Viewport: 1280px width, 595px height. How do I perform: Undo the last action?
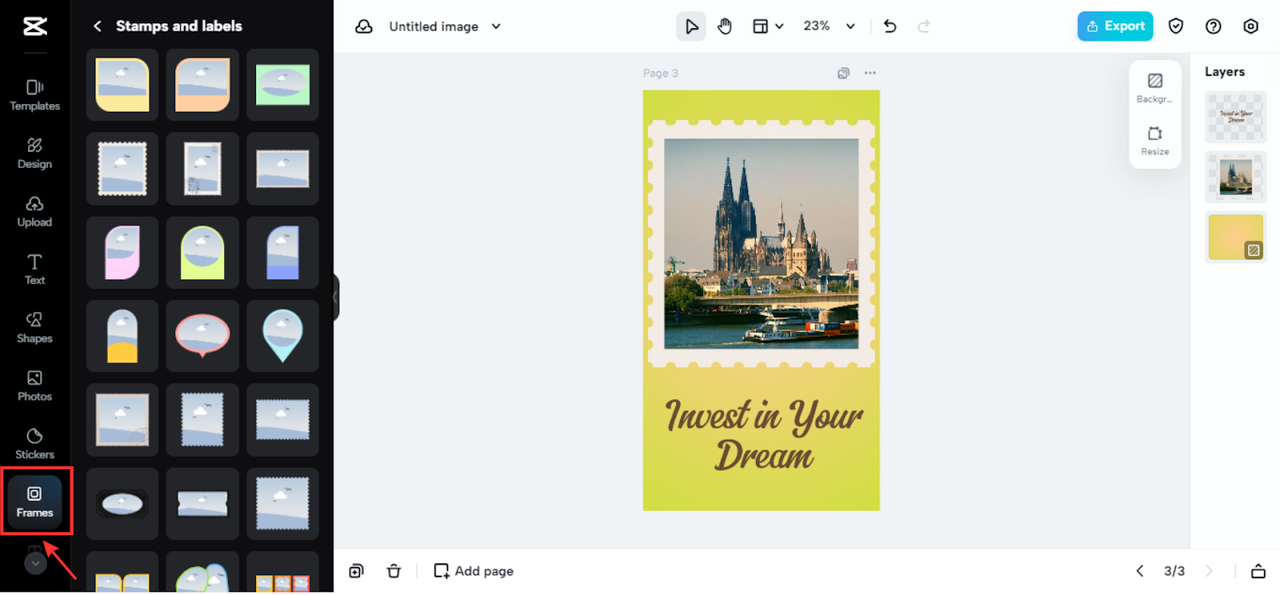[890, 27]
